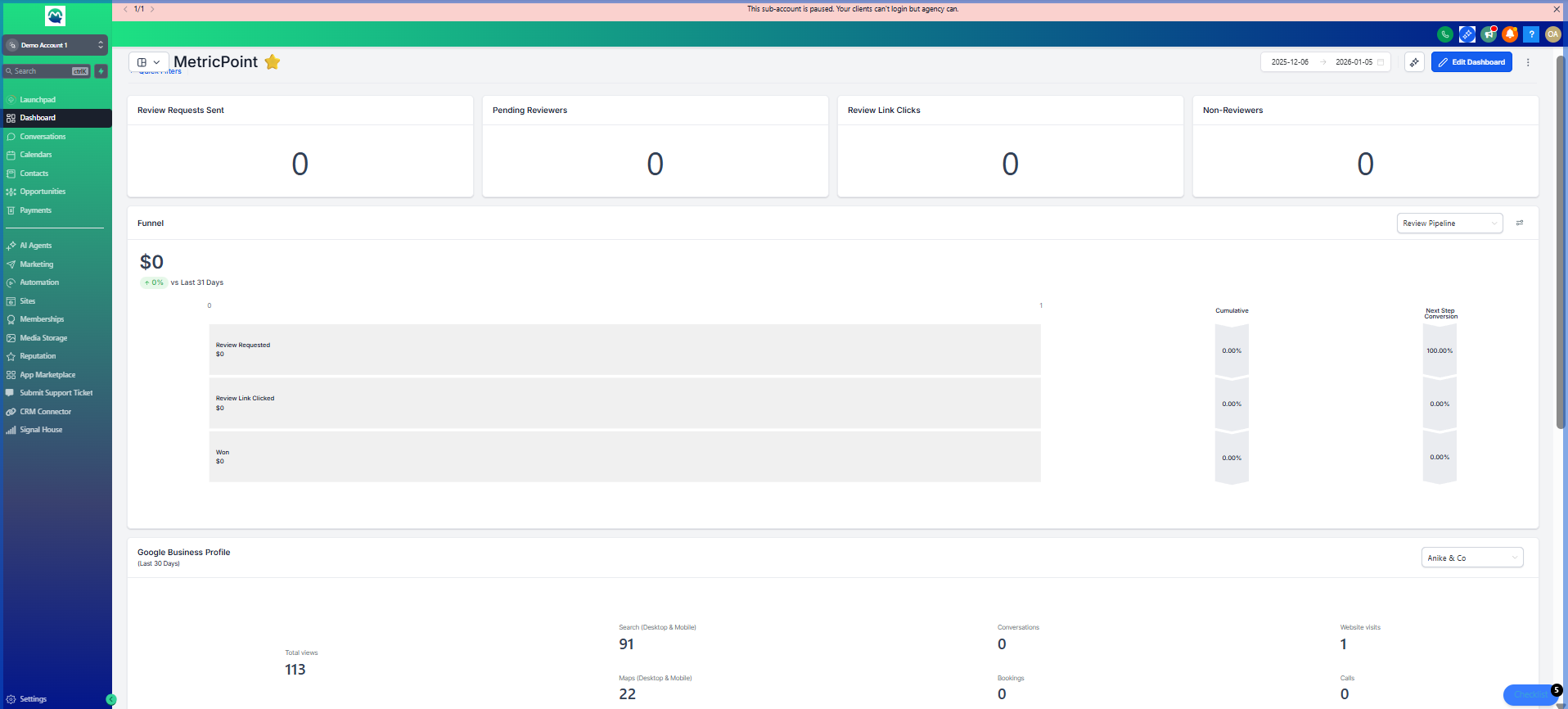Screen dimensions: 1568x709
Task: Click the Search field in the sidebar
Action: (x=47, y=71)
